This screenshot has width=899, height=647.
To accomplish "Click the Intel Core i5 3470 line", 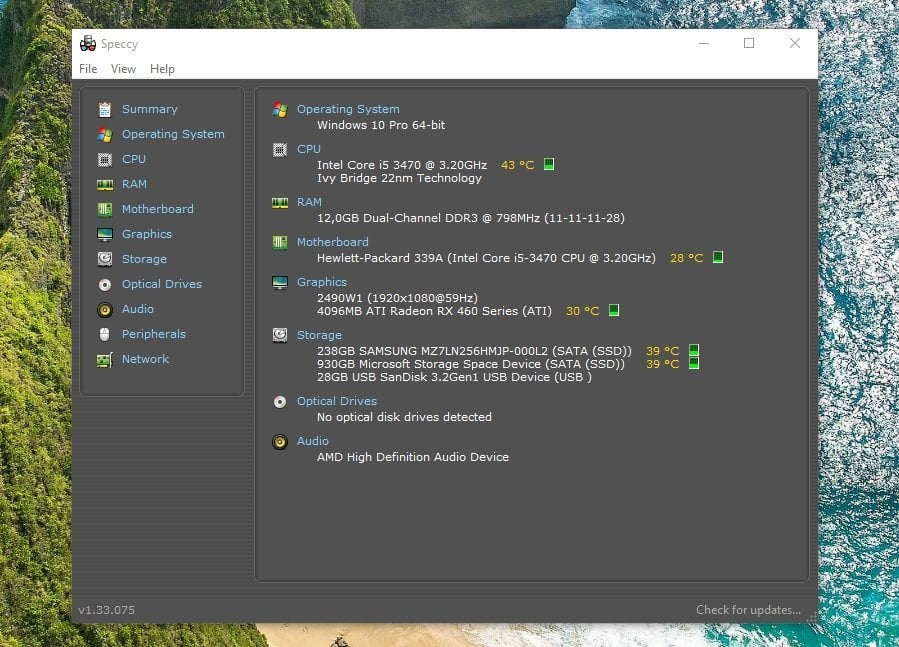I will [x=401, y=165].
